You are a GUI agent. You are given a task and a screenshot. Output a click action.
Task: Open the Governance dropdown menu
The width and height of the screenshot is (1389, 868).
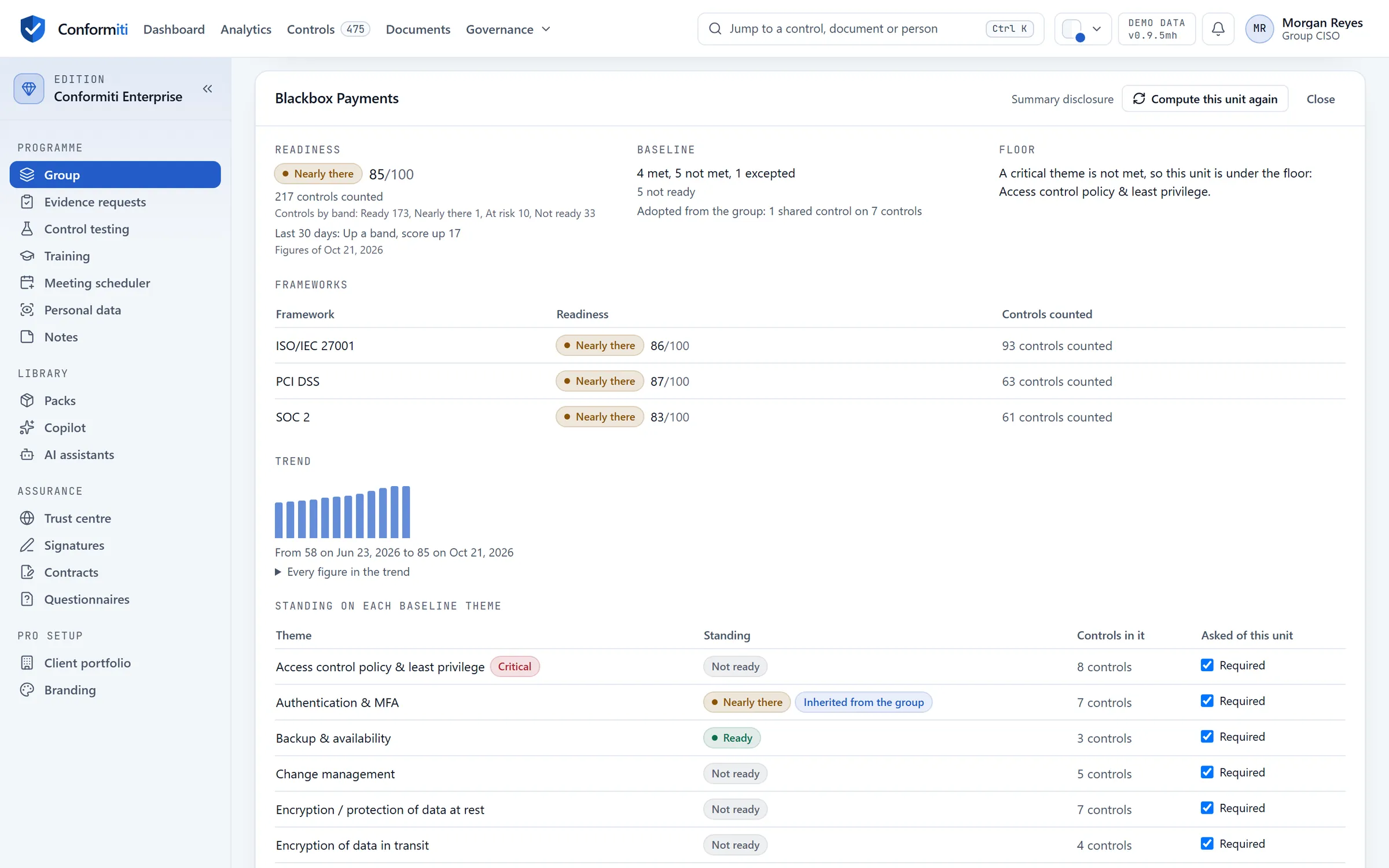pyautogui.click(x=508, y=29)
